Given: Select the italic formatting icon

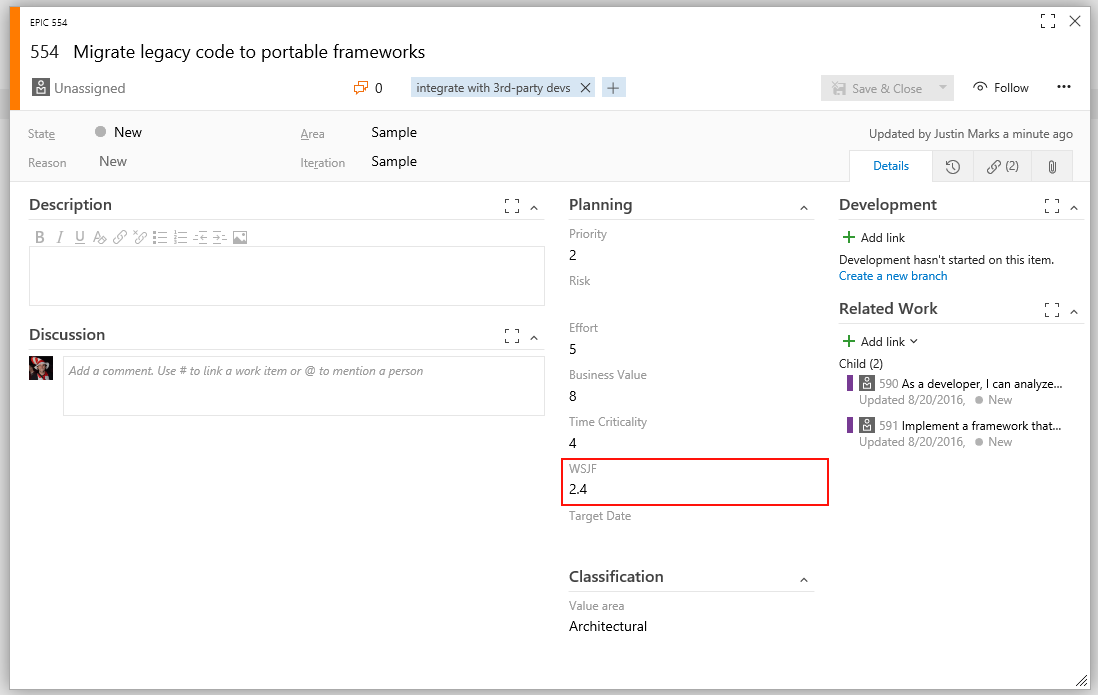Looking at the screenshot, I should [60, 237].
